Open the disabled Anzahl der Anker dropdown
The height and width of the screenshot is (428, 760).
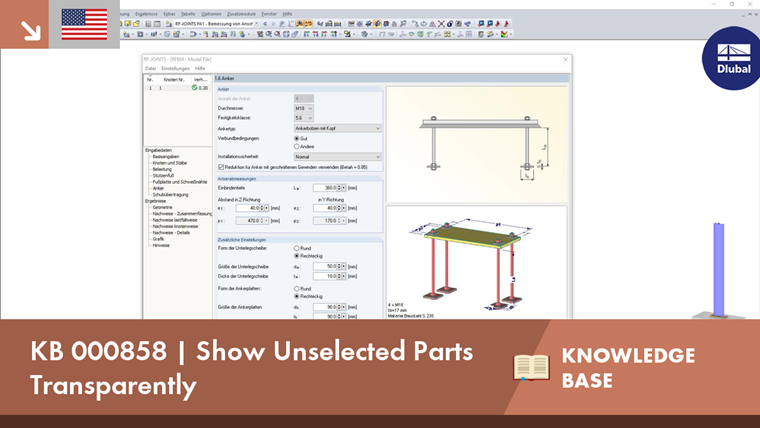pyautogui.click(x=304, y=98)
